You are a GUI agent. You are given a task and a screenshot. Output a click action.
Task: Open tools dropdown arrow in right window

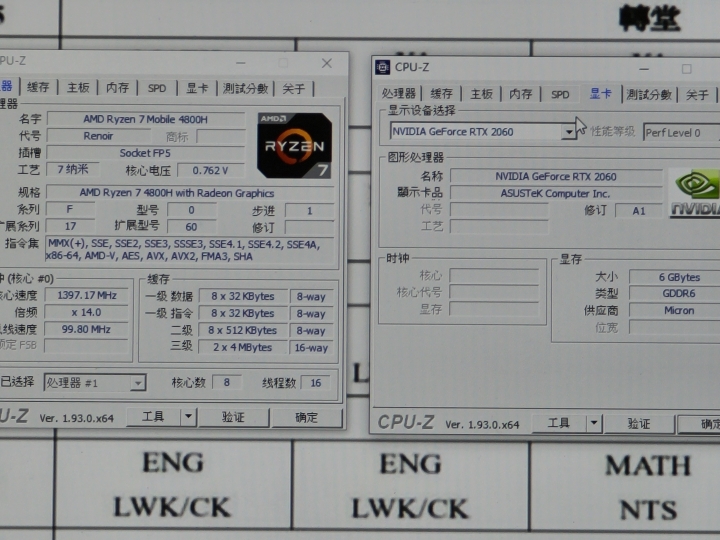tap(594, 423)
